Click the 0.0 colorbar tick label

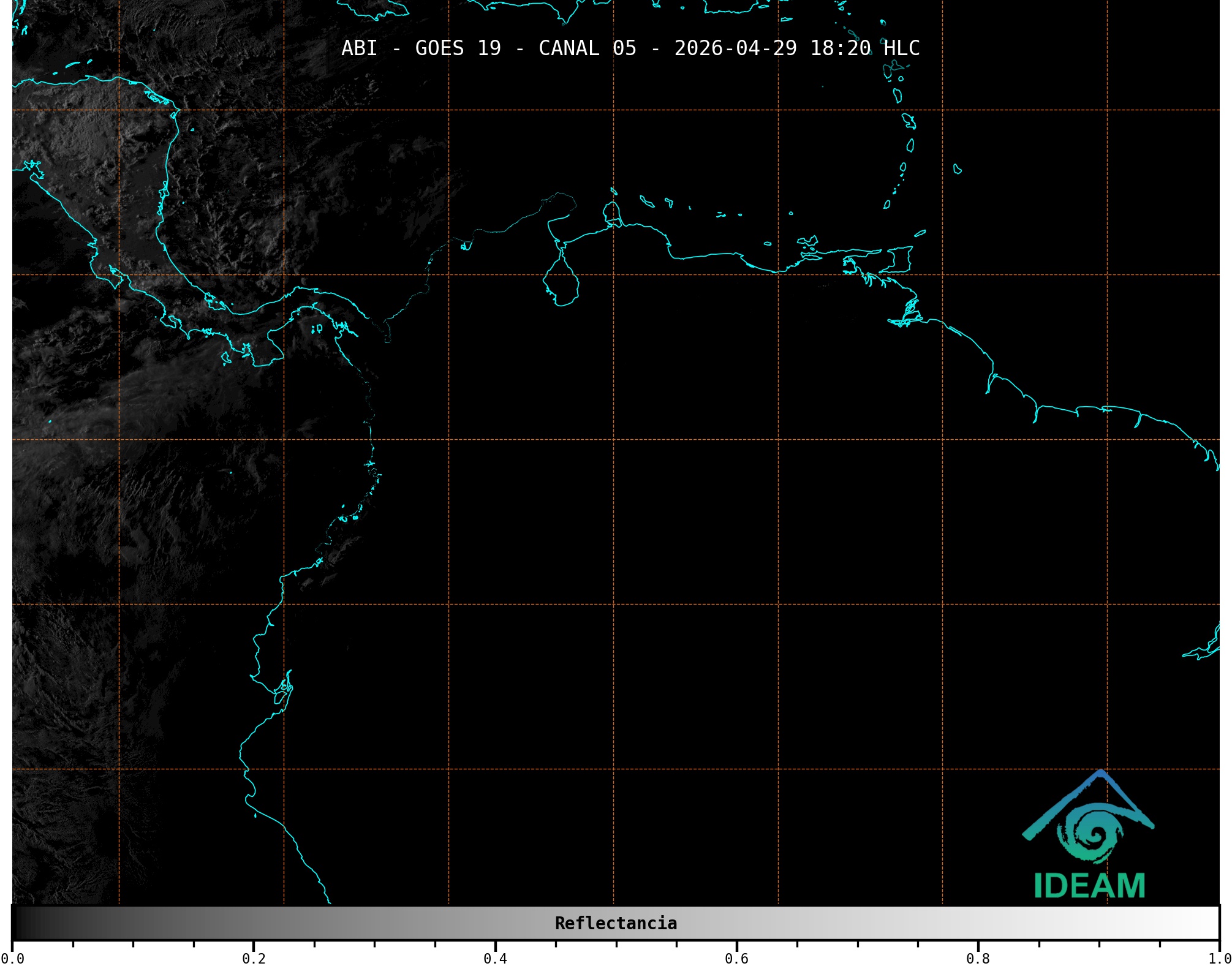tap(12, 959)
